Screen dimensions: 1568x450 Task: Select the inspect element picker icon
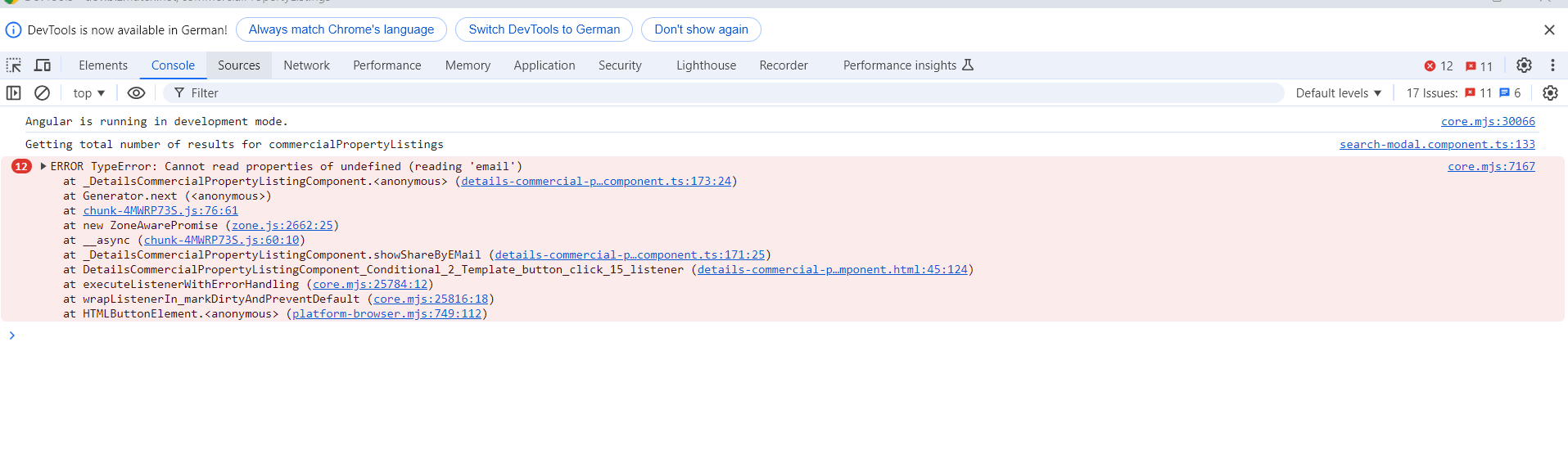[14, 65]
